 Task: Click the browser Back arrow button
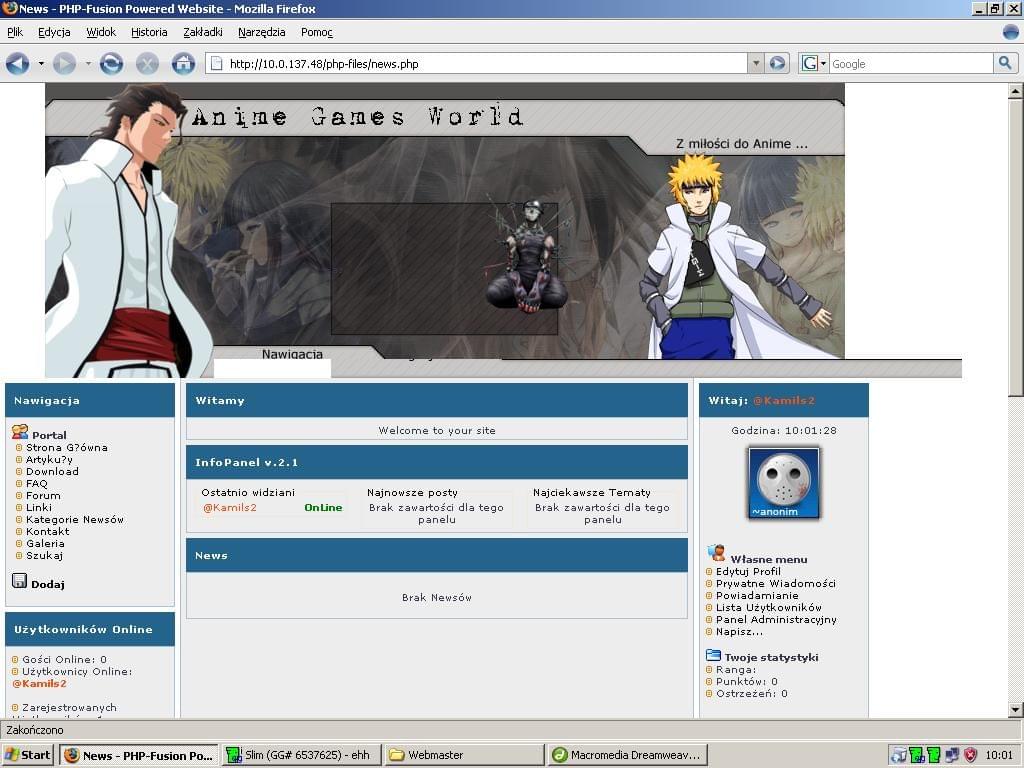pyautogui.click(x=17, y=64)
